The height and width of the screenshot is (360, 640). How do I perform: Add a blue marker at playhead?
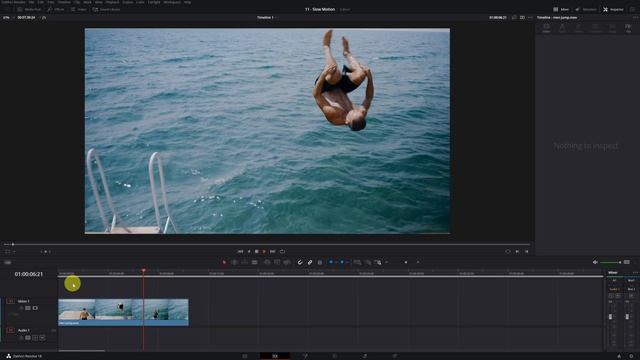click(x=342, y=262)
